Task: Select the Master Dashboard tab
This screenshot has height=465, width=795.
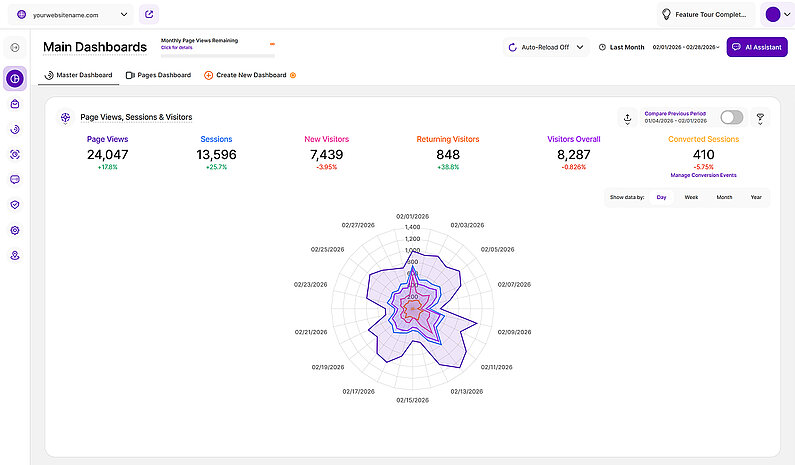Action: coord(78,75)
